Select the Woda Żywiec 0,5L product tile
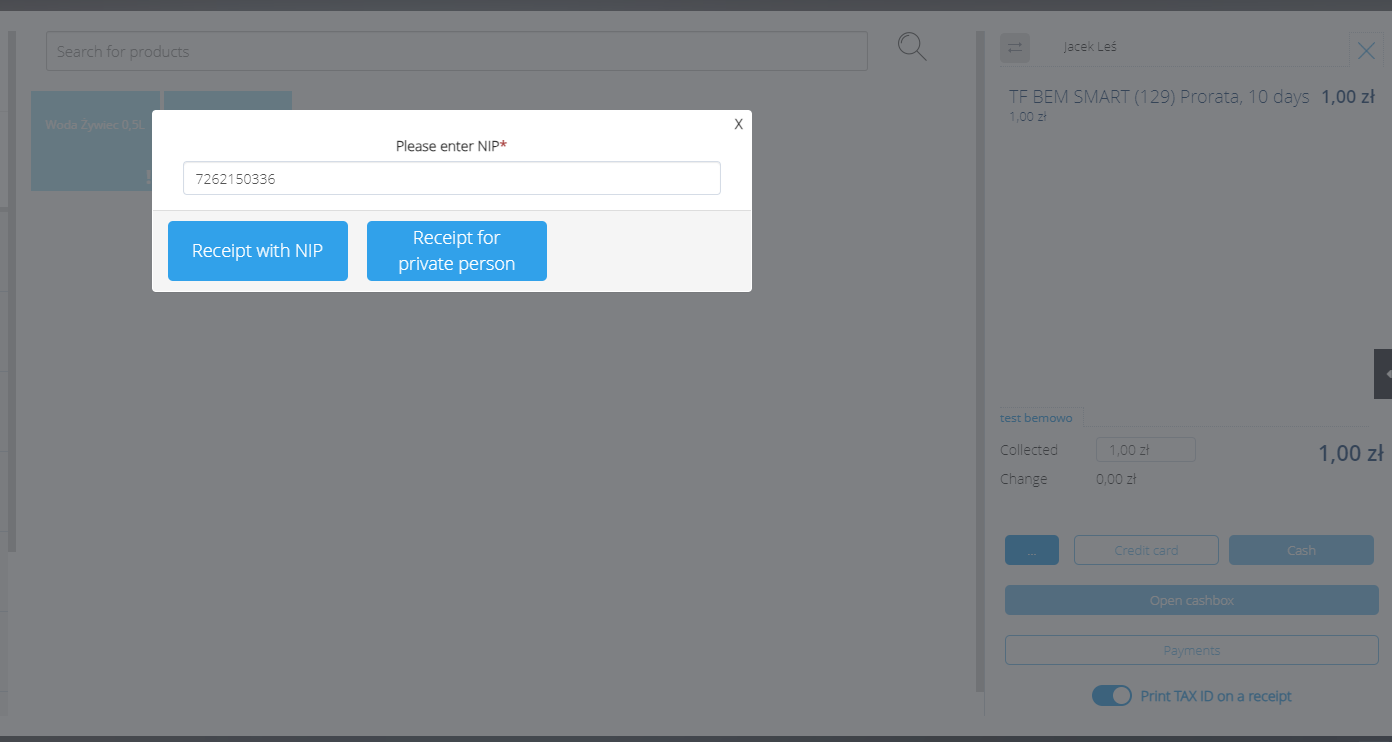Image resolution: width=1392 pixels, height=742 pixels. [95, 140]
